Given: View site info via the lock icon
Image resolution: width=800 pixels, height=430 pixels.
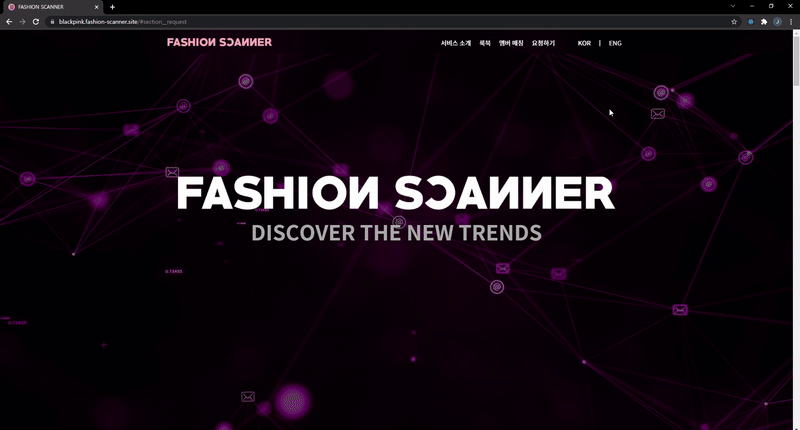Looking at the screenshot, I should 52,22.
